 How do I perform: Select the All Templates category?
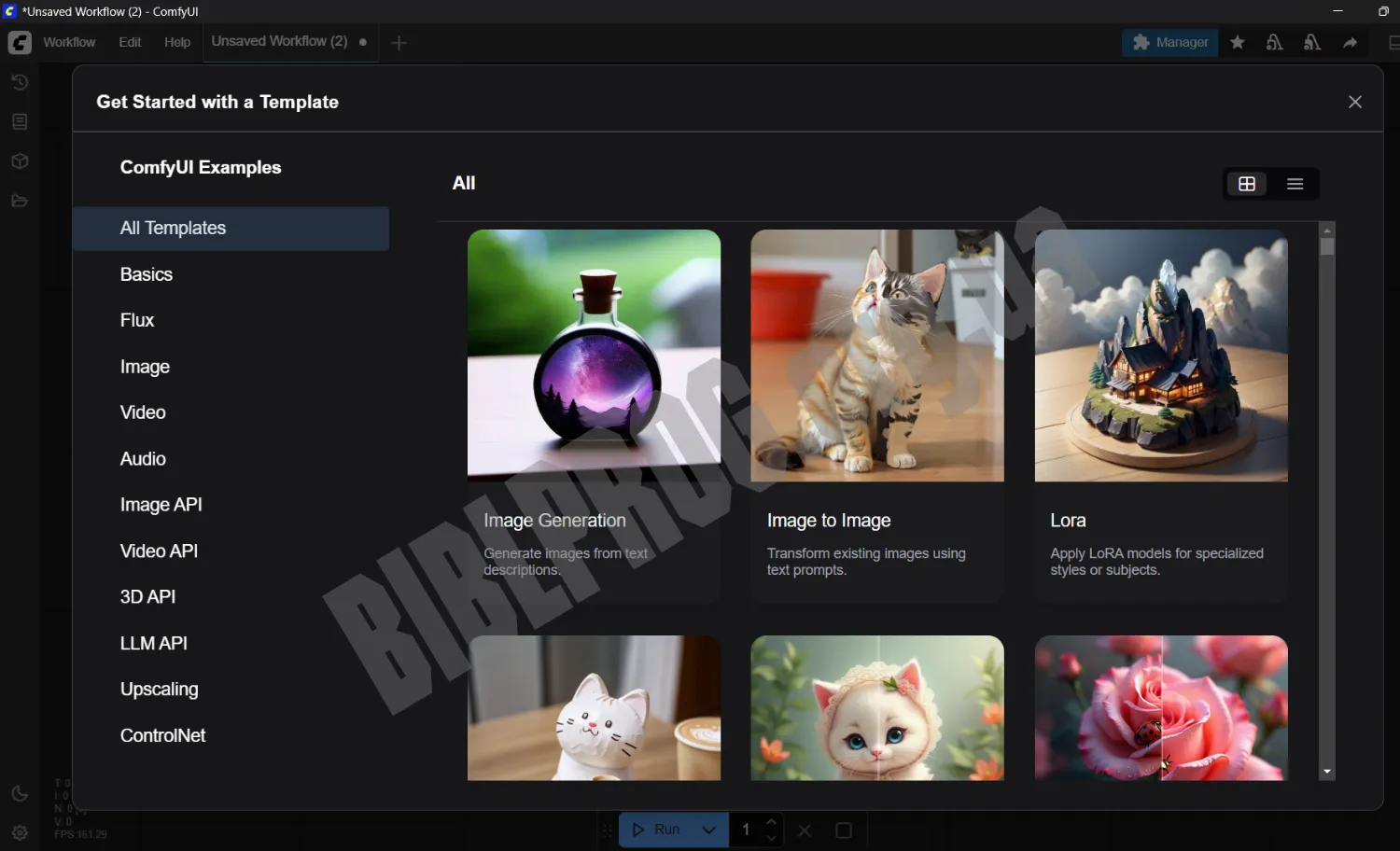[x=231, y=229]
